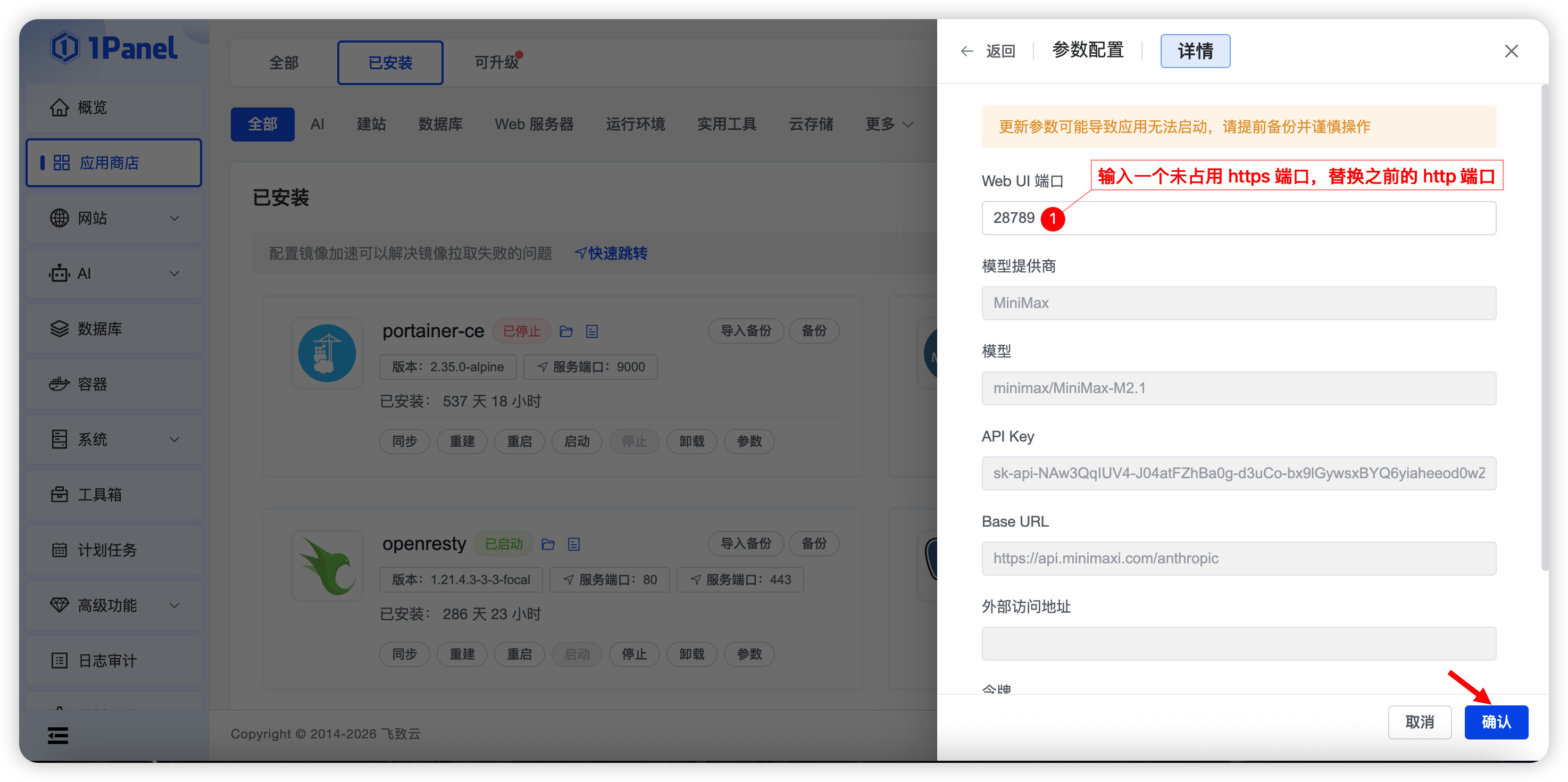
Task: Click the sidebar collapse icon at bottom left
Action: 58,735
